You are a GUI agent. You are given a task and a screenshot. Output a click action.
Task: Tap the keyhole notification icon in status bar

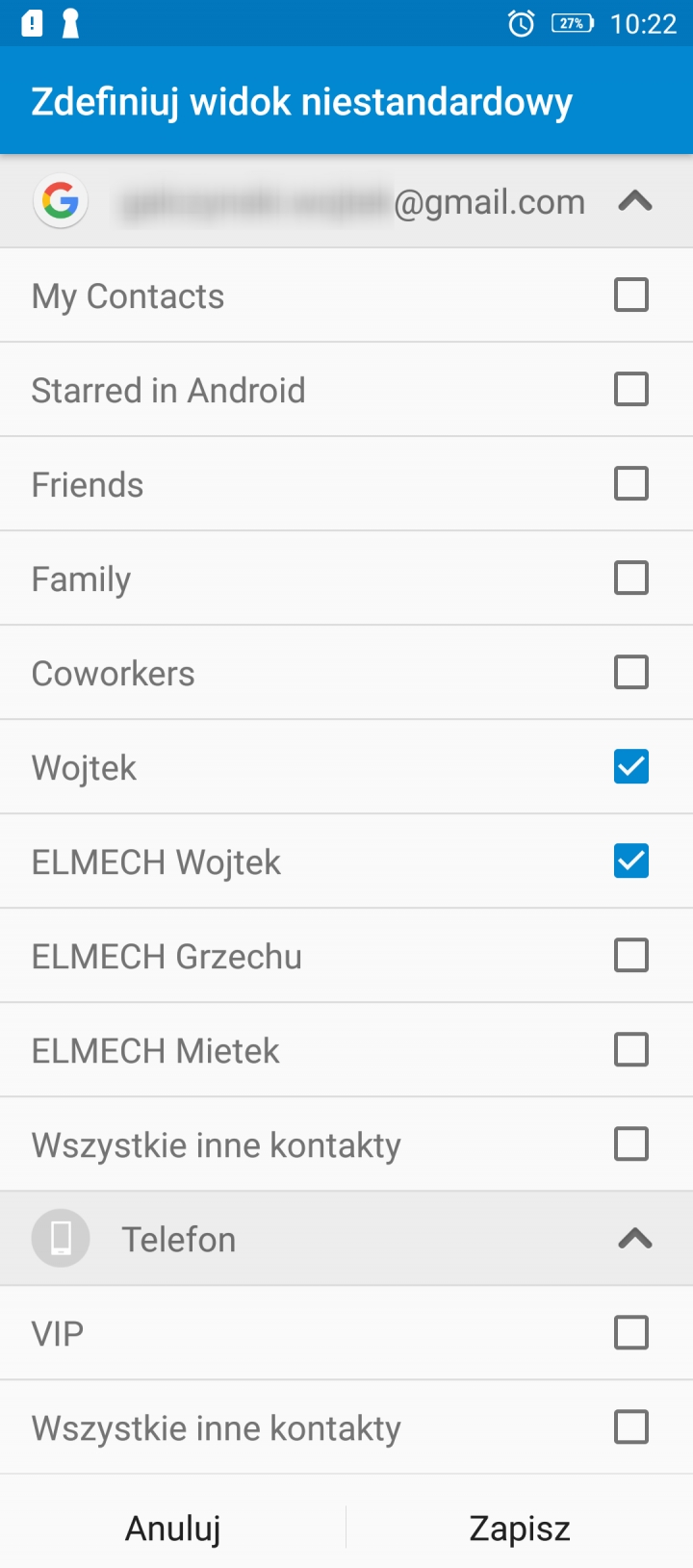click(x=70, y=23)
